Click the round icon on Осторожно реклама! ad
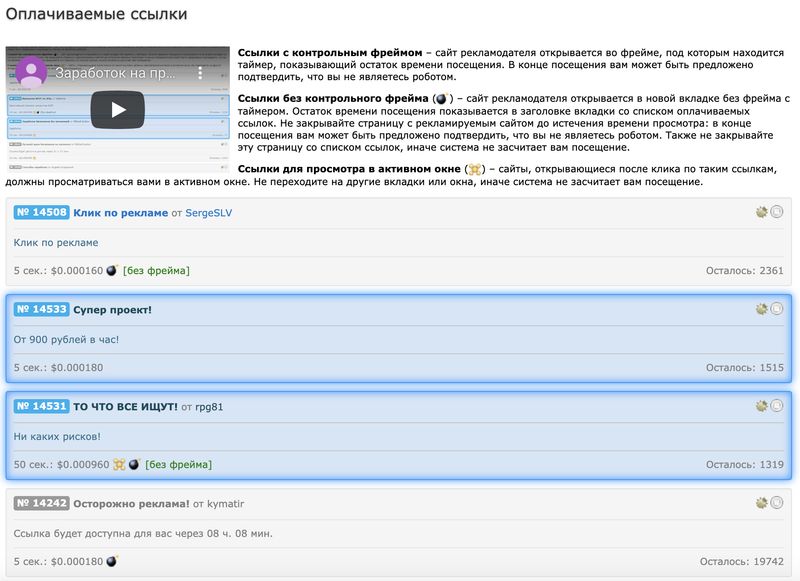Image resolution: width=800 pixels, height=581 pixels. pyautogui.click(x=777, y=503)
